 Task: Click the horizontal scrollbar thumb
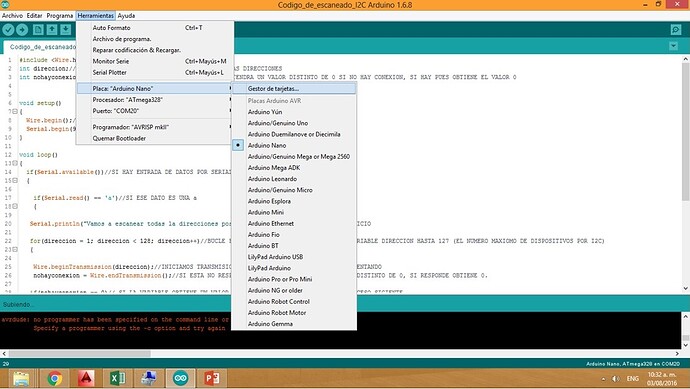tap(80, 353)
